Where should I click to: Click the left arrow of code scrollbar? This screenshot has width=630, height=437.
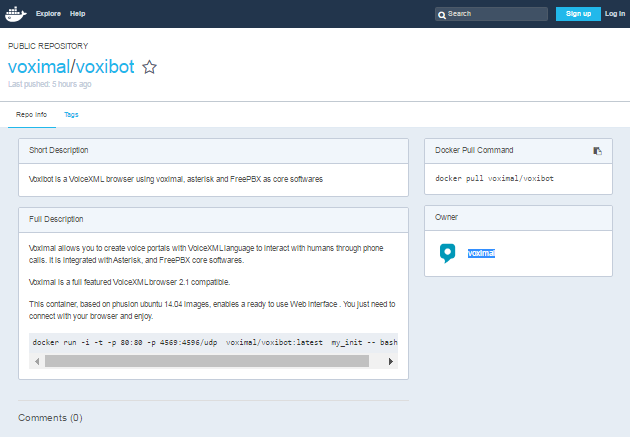(x=37, y=361)
